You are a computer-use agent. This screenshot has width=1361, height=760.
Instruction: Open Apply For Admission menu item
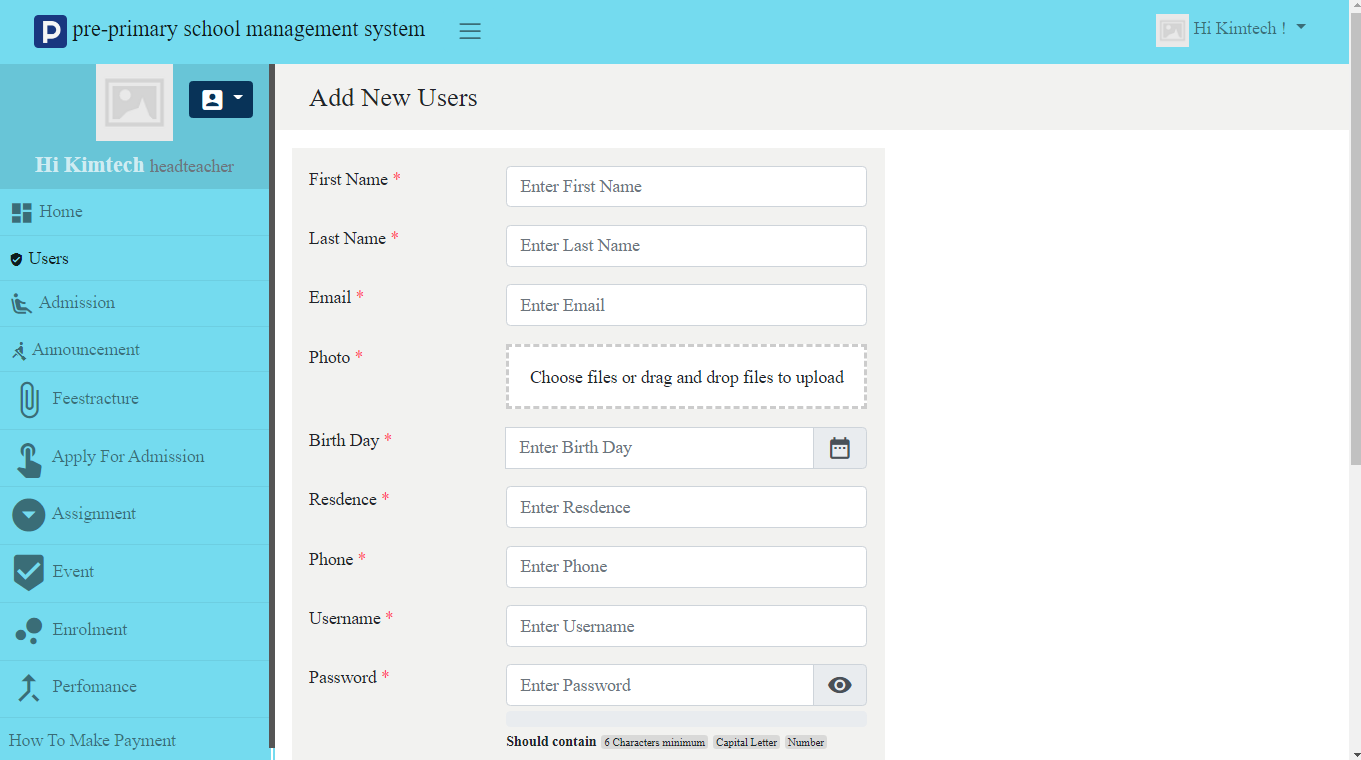28,457
